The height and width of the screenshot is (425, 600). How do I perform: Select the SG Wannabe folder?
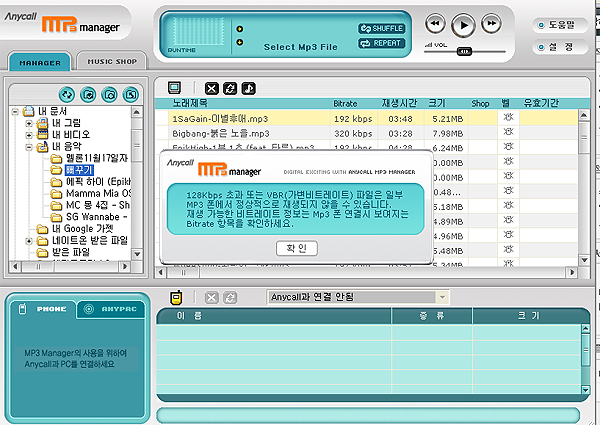click(96, 217)
